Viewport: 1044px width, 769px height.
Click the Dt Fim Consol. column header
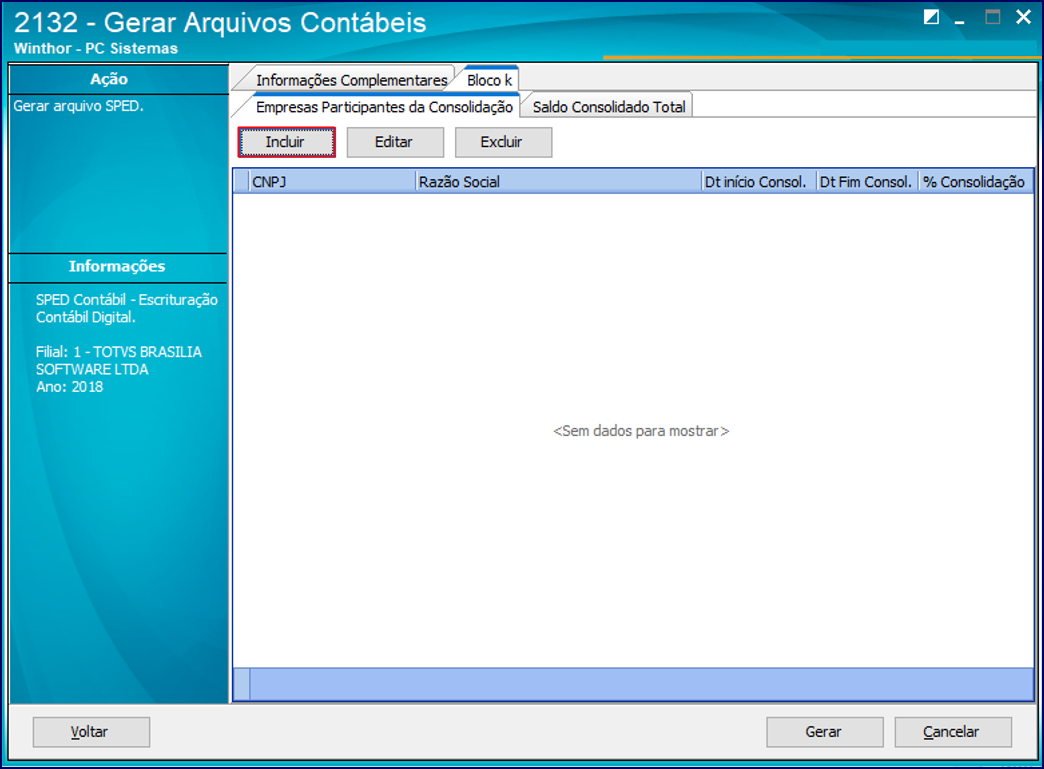pyautogui.click(x=868, y=182)
